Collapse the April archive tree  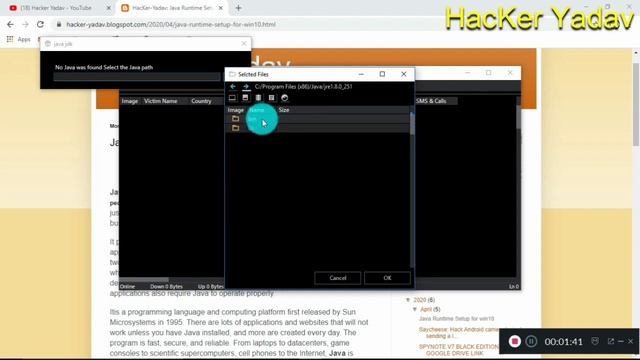click(x=415, y=309)
